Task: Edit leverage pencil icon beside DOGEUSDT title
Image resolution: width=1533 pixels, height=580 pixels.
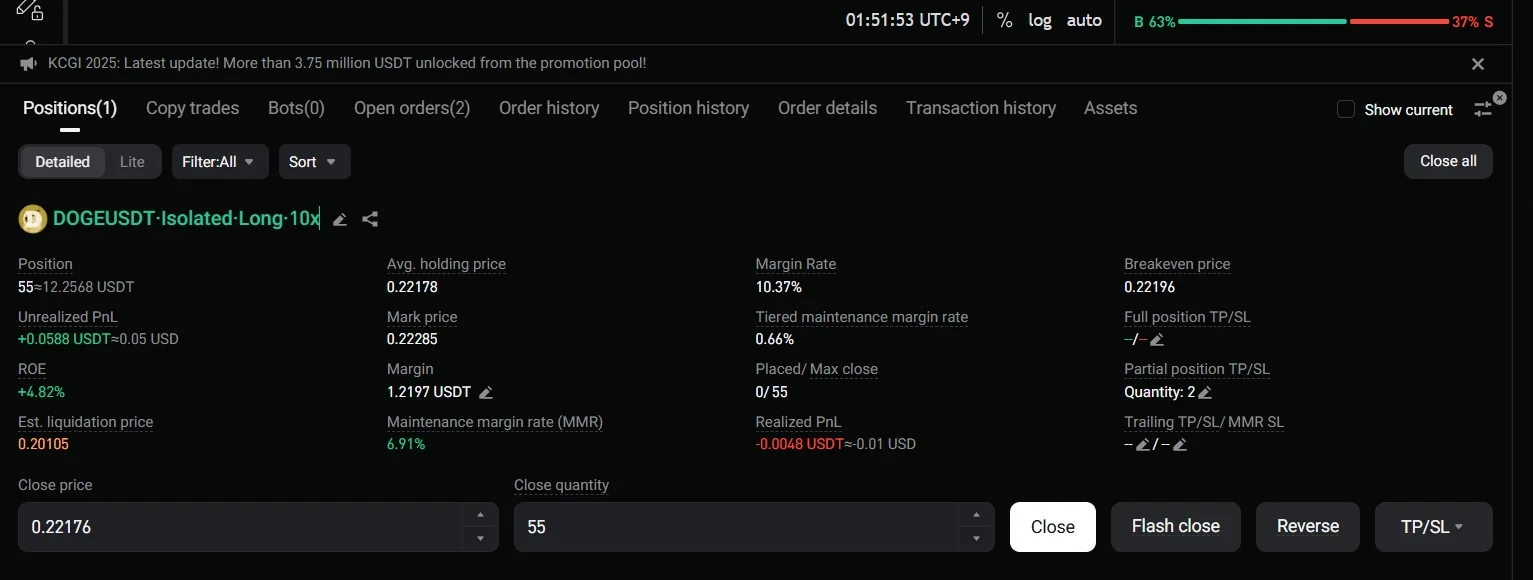Action: coord(340,219)
